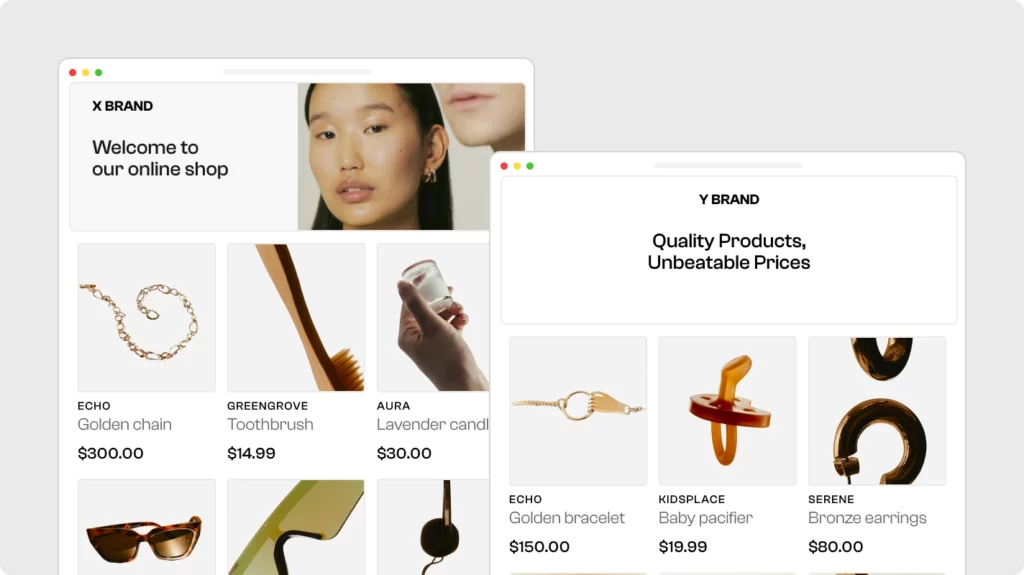This screenshot has width=1024, height=575.
Task: Click the Y BRAND logo text
Action: [729, 199]
